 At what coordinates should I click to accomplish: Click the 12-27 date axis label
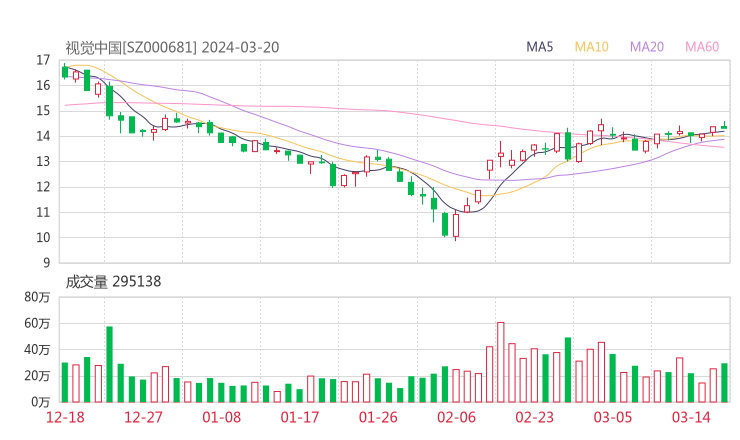coord(143,417)
